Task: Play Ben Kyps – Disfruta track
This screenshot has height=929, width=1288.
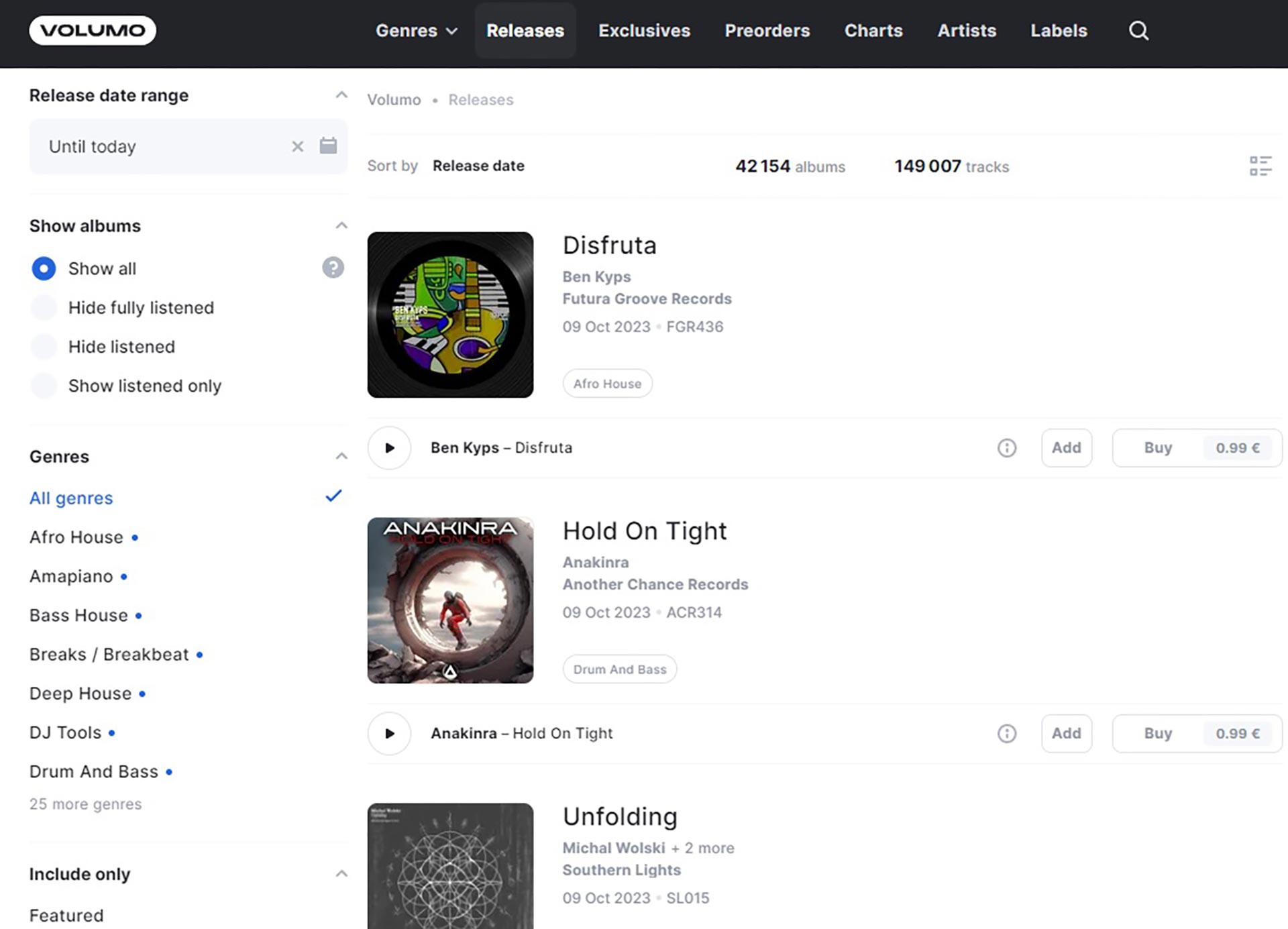Action: (389, 448)
